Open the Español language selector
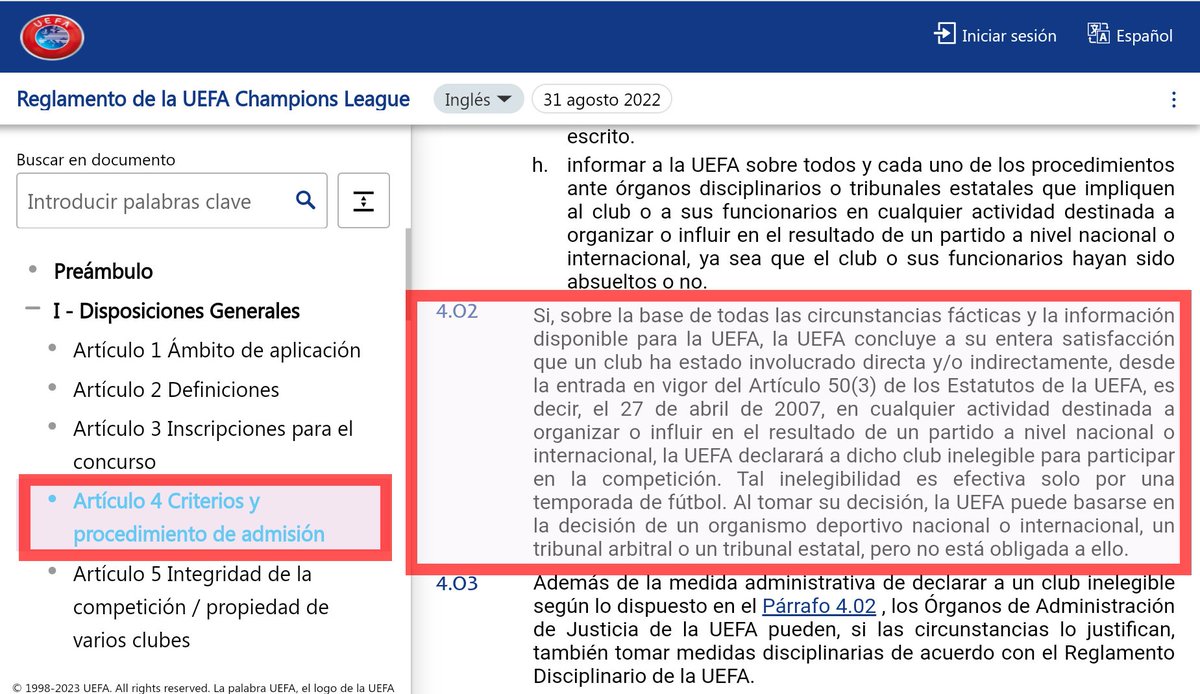This screenshot has height=694, width=1200. point(1144,35)
